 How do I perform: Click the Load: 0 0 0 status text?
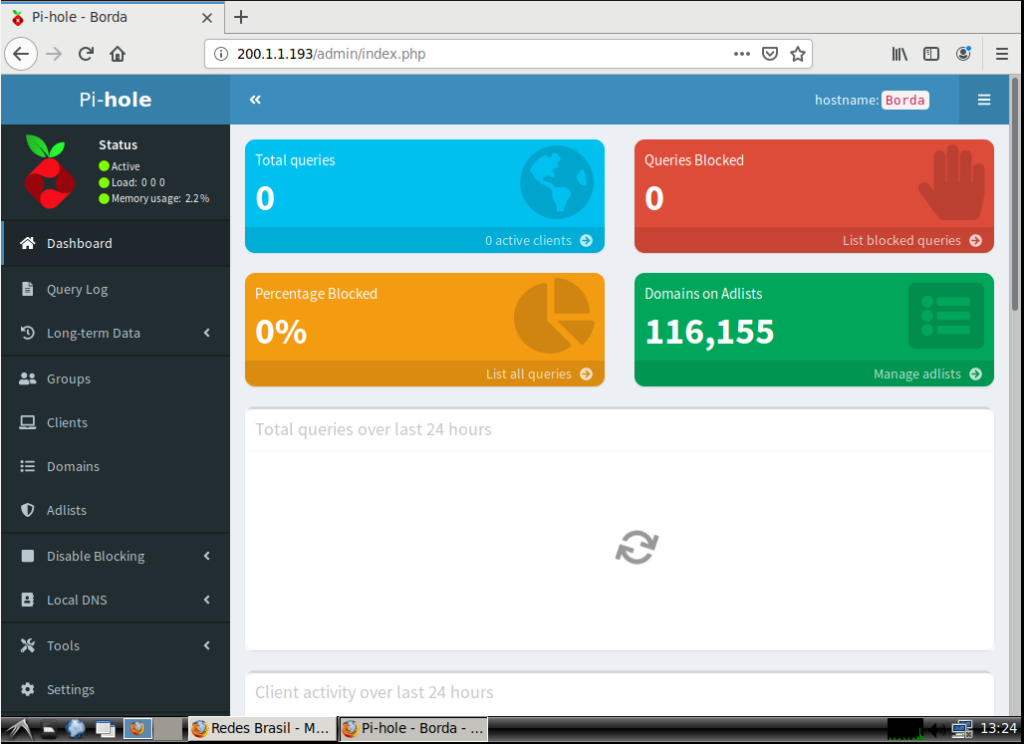(x=138, y=182)
